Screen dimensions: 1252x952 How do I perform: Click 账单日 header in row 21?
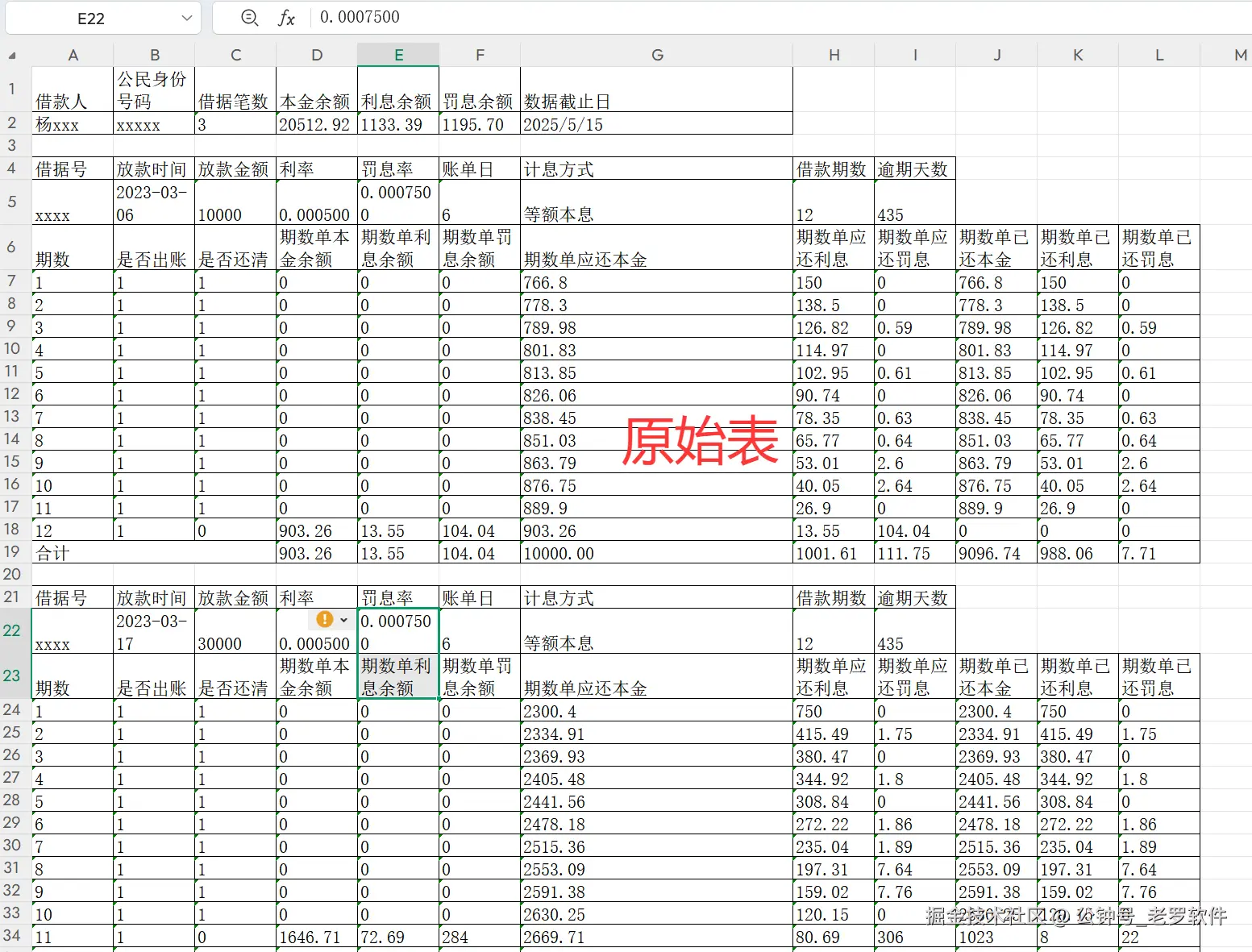click(x=480, y=597)
